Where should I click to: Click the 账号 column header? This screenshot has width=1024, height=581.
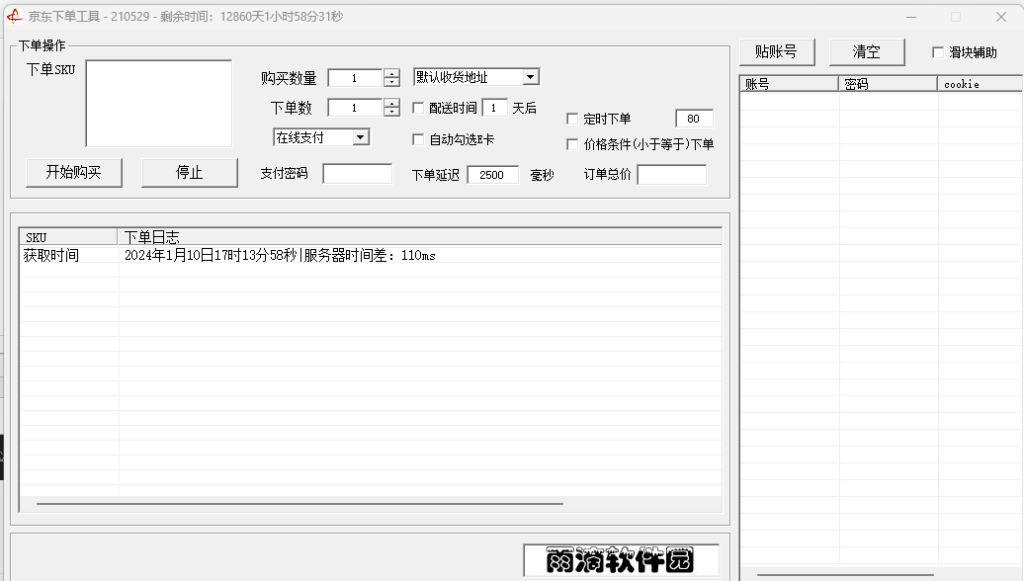pos(788,84)
